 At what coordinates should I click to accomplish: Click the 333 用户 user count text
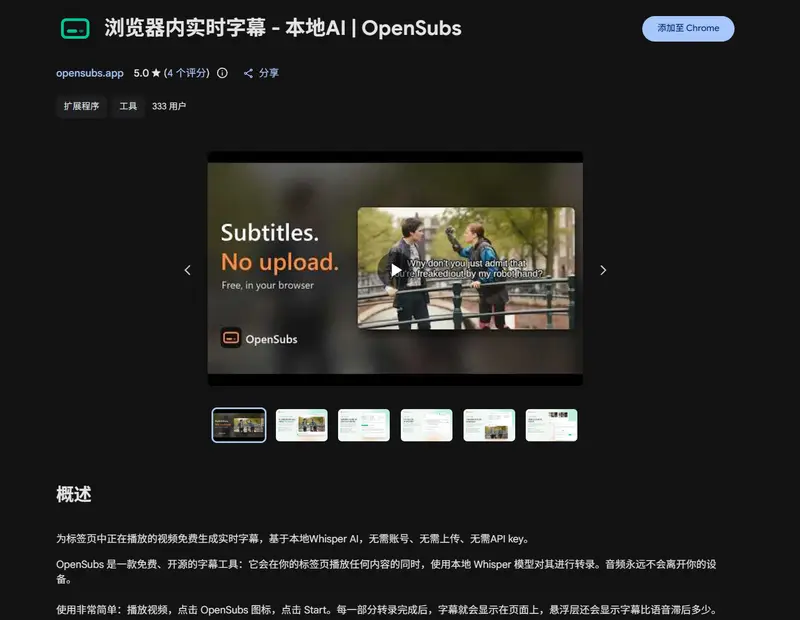pos(169,106)
